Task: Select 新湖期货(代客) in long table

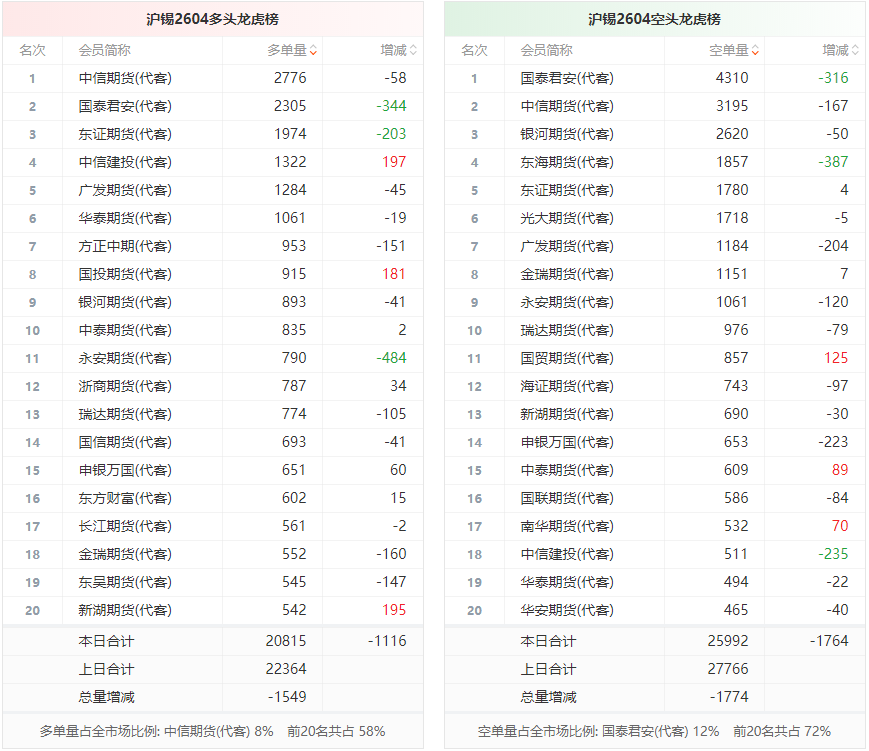Action: point(125,610)
